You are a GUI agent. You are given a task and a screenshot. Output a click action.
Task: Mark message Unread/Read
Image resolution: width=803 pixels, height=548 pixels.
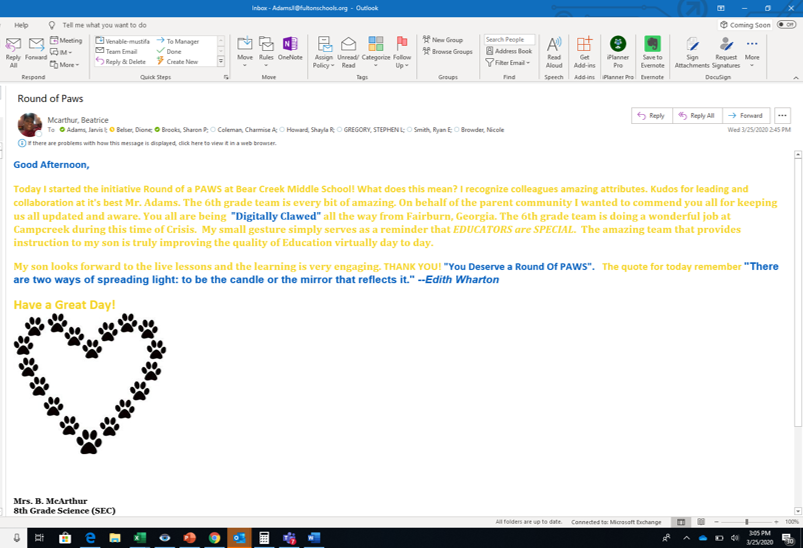(x=348, y=52)
